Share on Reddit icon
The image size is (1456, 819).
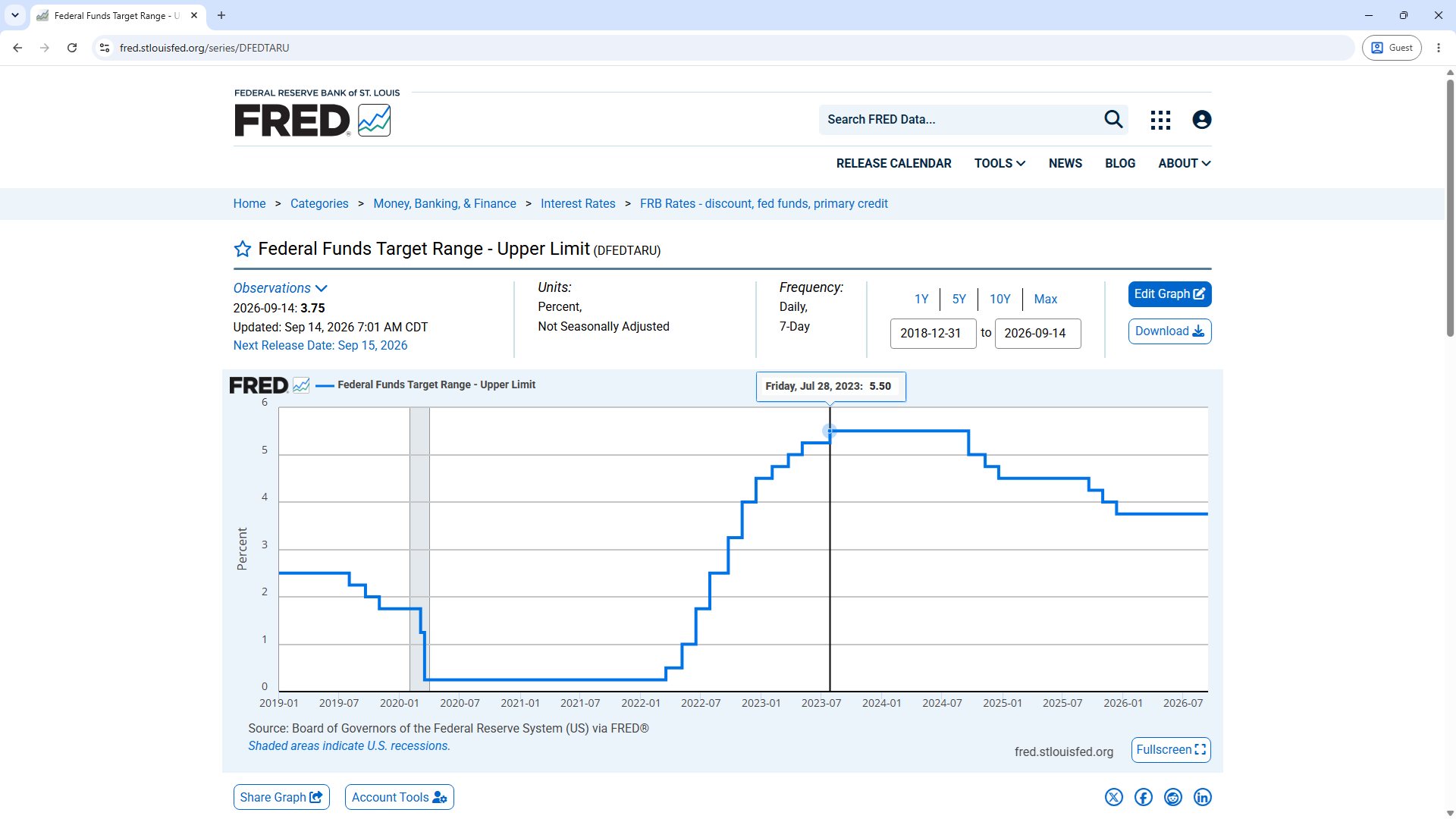(1173, 797)
